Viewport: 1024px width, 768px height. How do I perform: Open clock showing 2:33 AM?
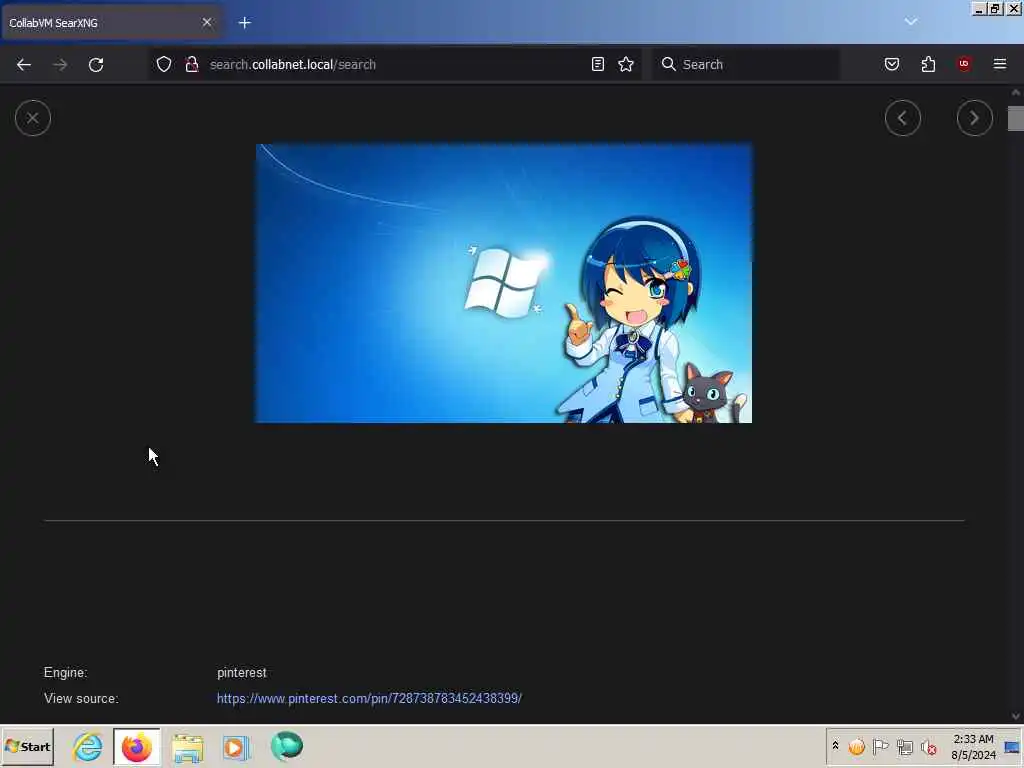tap(973, 746)
